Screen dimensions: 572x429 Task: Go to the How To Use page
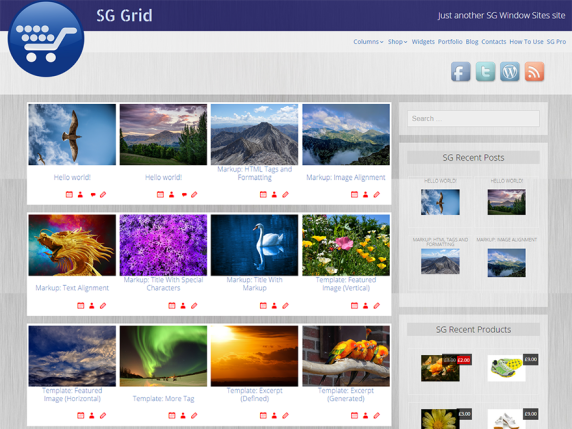526,42
